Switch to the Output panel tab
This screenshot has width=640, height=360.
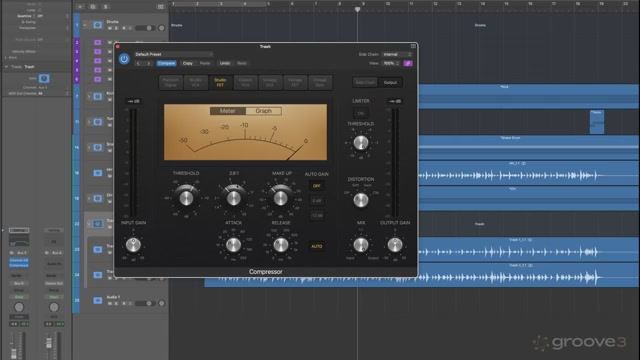click(390, 82)
